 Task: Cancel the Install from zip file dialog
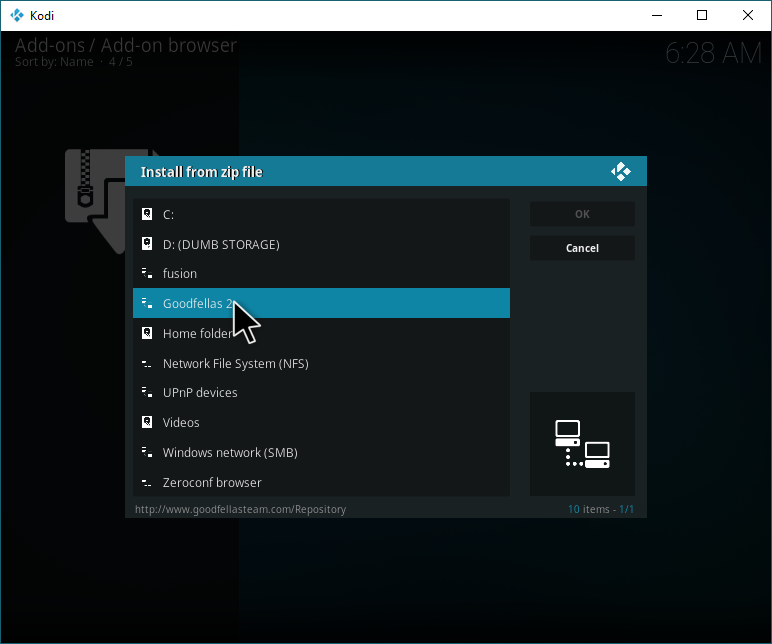582,248
